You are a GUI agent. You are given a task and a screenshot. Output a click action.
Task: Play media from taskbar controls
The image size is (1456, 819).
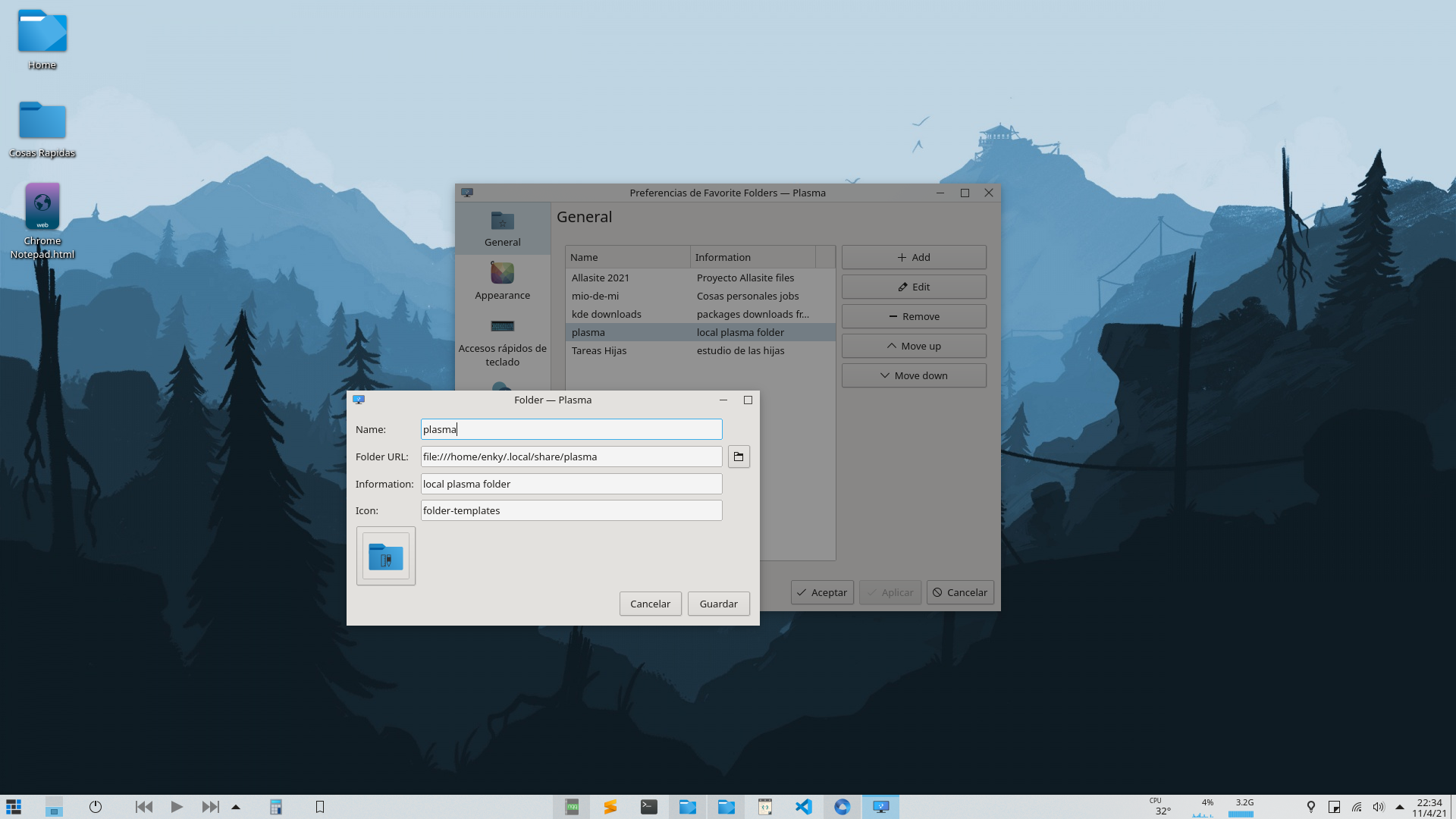point(177,807)
